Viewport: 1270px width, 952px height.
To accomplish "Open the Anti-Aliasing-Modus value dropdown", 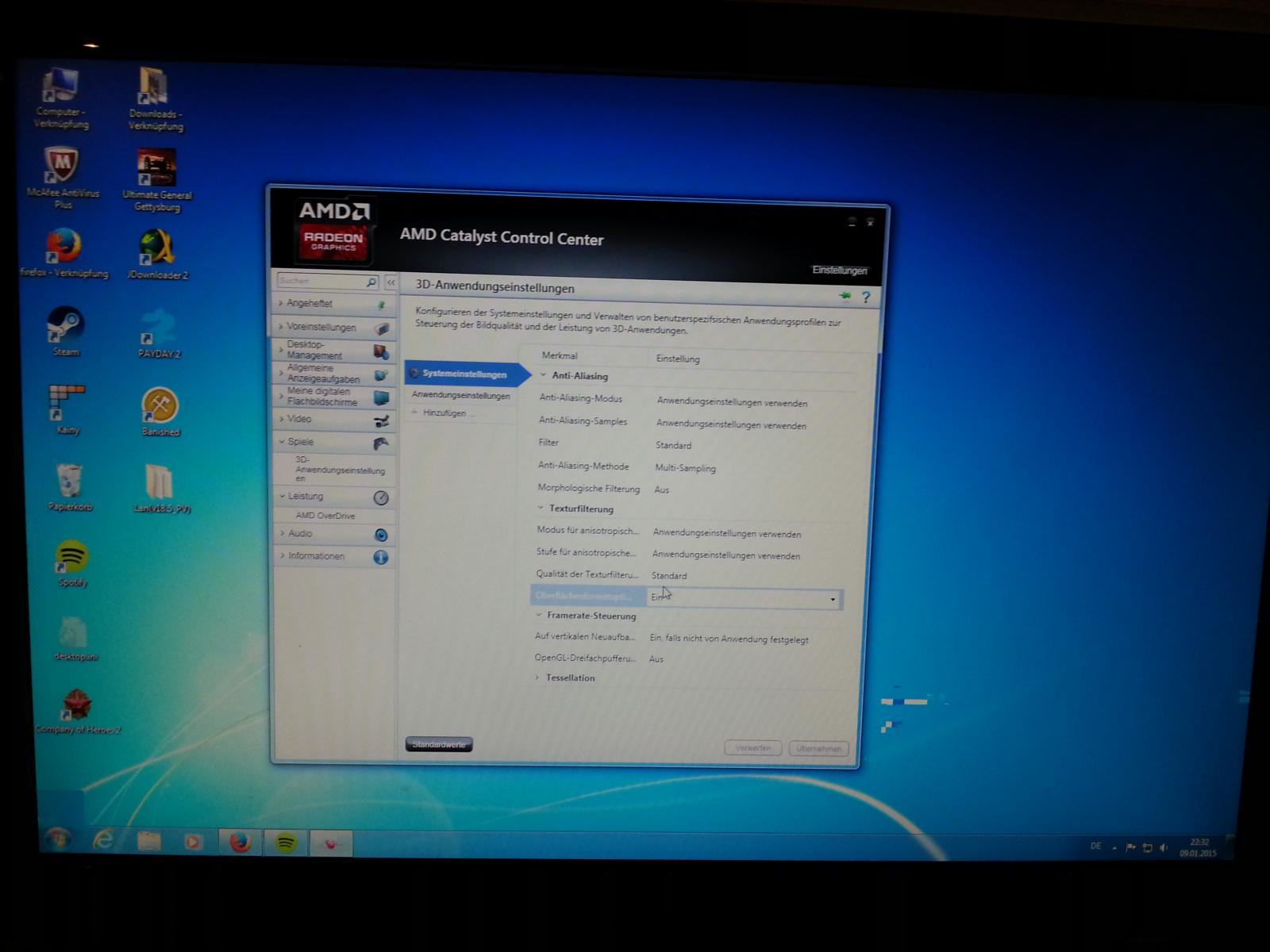I will click(x=732, y=403).
